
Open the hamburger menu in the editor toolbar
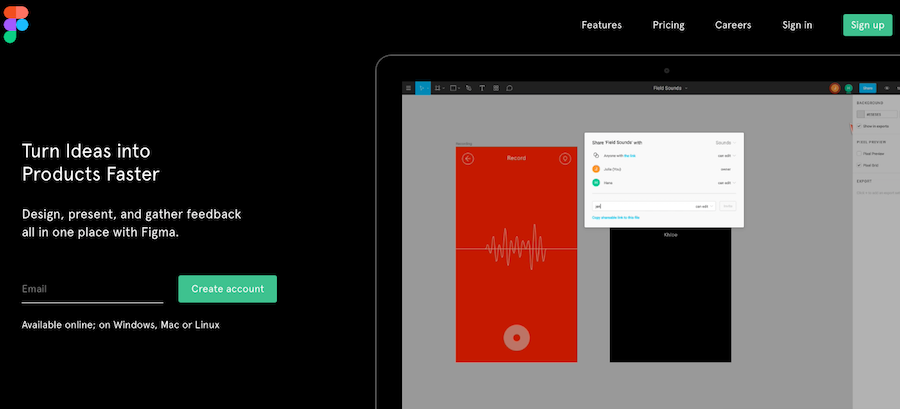(409, 88)
